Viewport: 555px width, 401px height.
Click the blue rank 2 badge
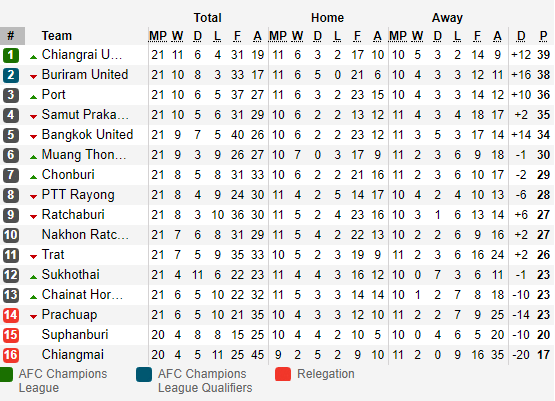click(x=11, y=75)
